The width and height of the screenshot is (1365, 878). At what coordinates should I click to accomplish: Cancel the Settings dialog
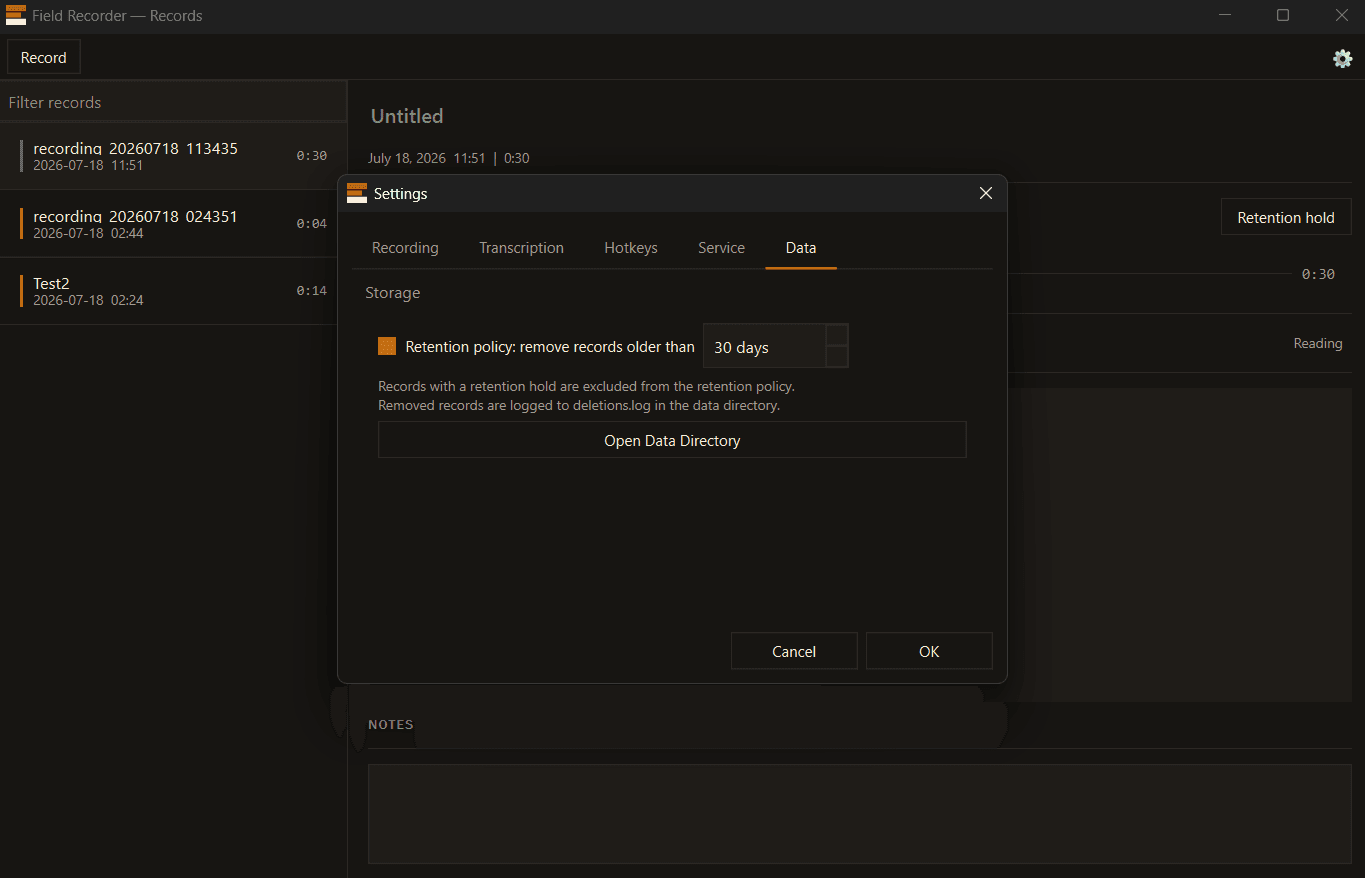pyautogui.click(x=794, y=651)
